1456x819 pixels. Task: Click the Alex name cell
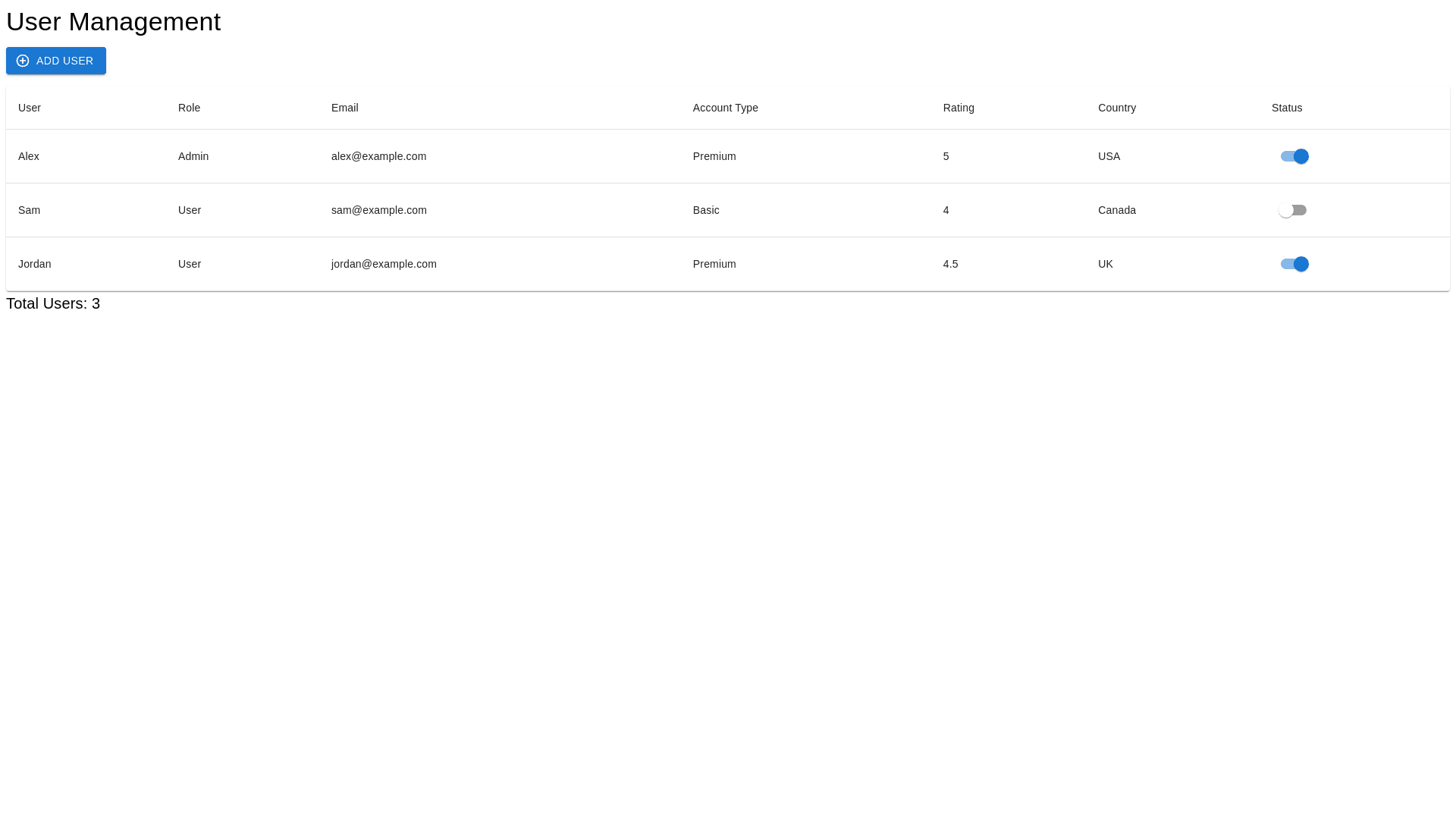click(29, 156)
